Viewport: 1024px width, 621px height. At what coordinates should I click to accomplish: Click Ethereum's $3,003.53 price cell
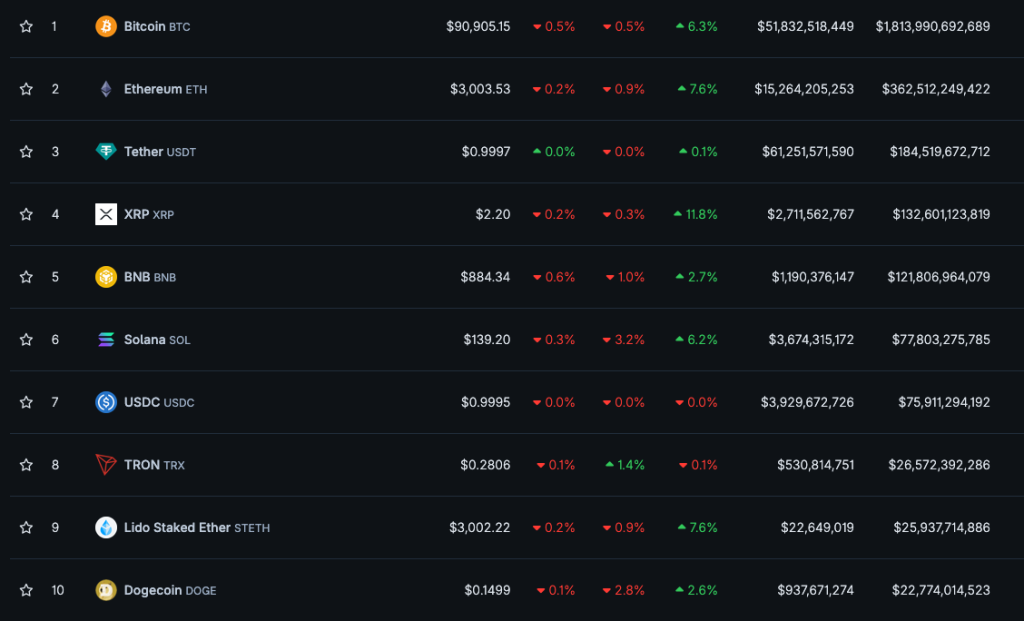tap(480, 89)
